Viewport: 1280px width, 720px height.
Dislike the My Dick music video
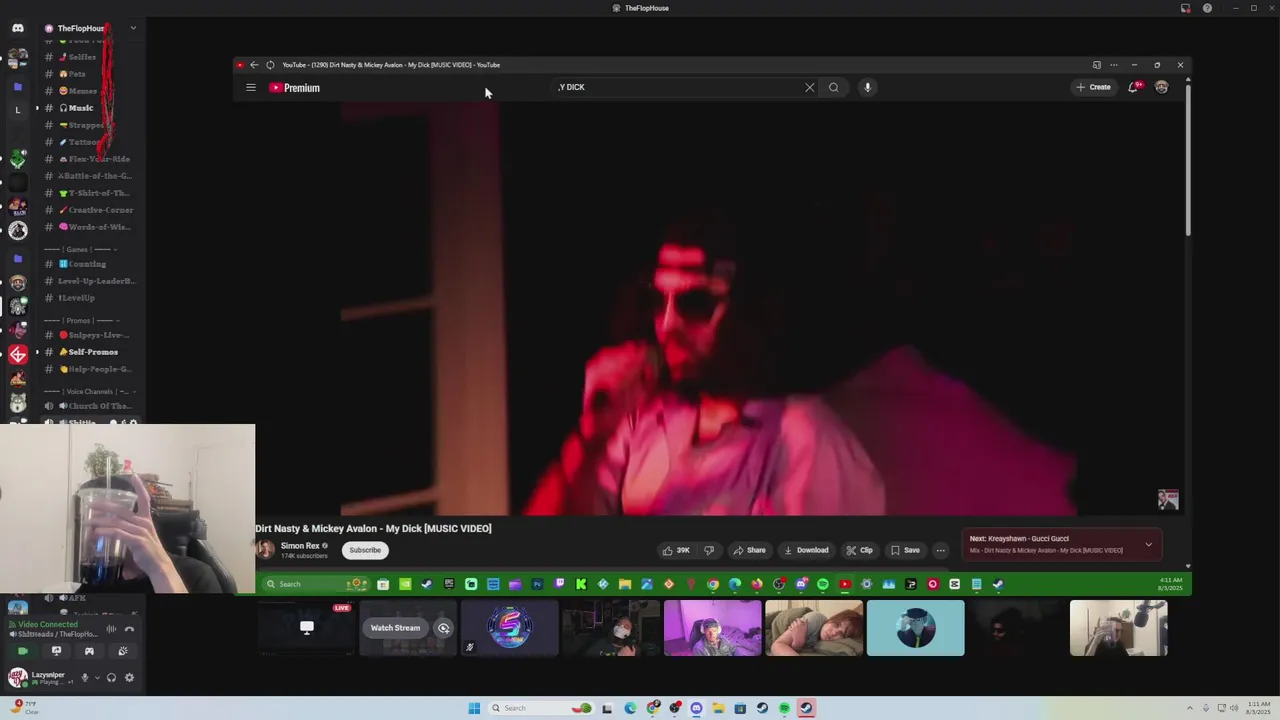click(709, 550)
